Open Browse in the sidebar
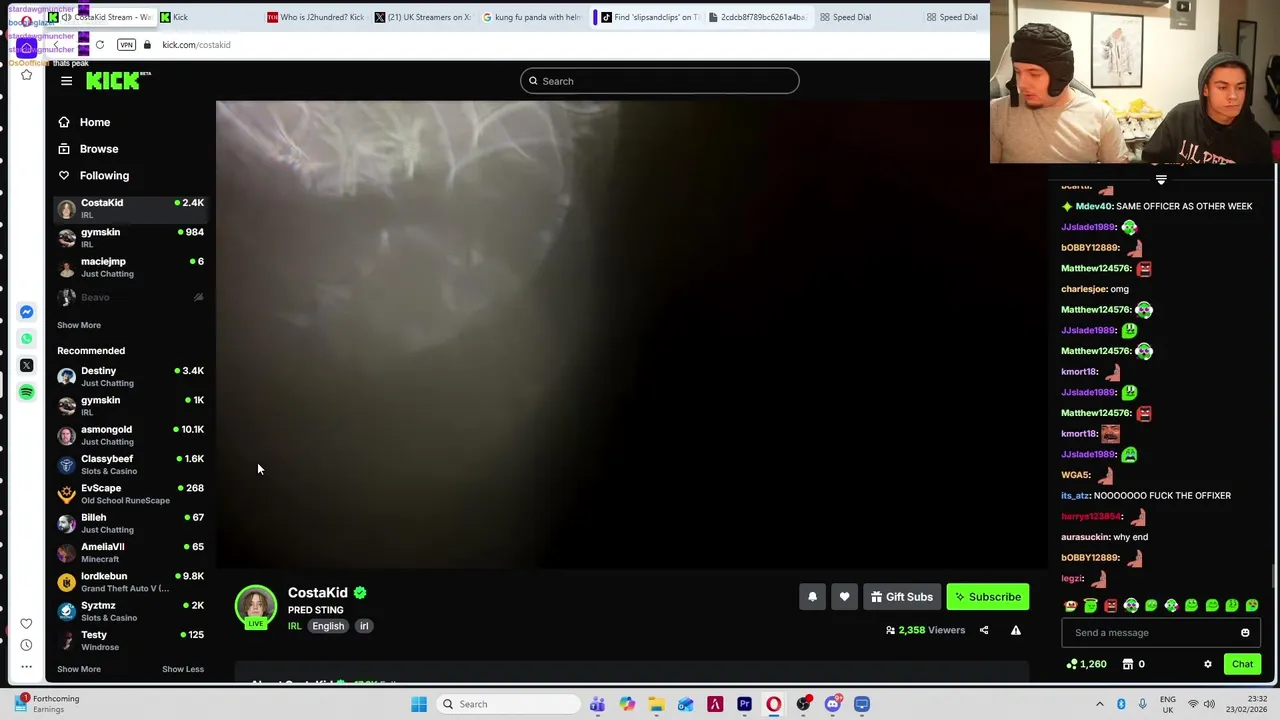 pyautogui.click(x=99, y=149)
